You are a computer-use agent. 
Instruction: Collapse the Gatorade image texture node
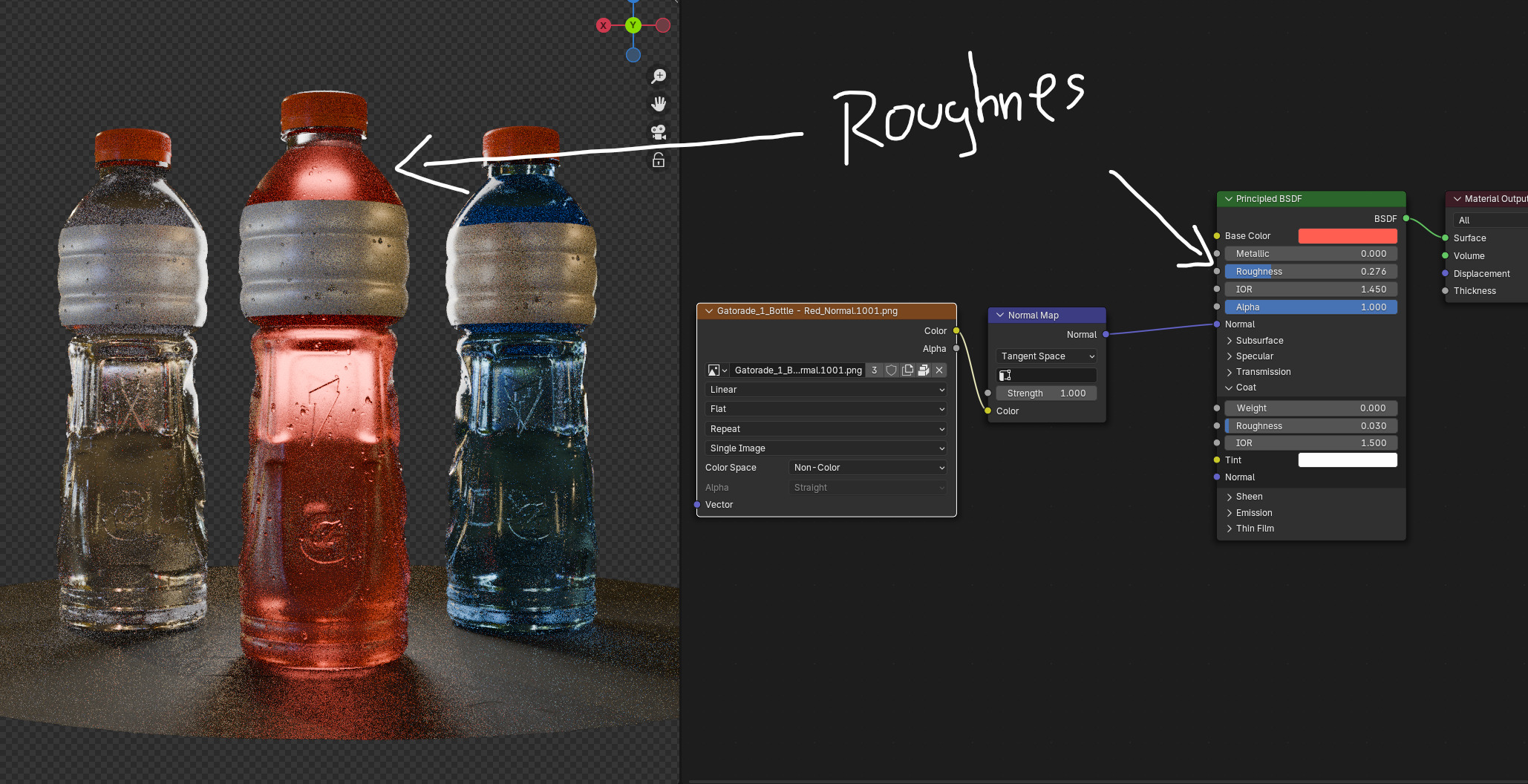709,311
